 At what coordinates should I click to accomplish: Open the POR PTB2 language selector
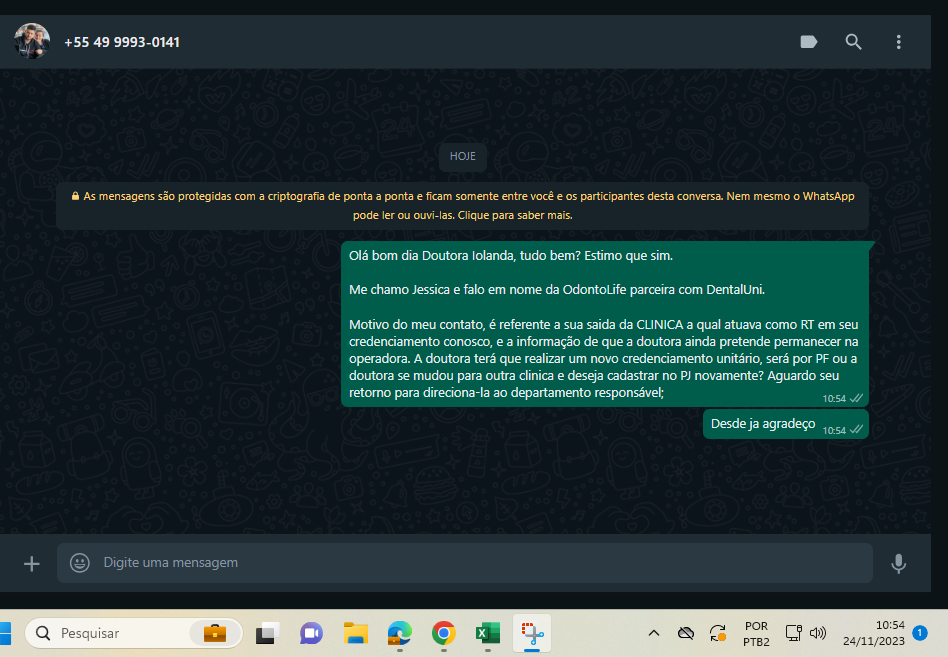click(x=756, y=633)
